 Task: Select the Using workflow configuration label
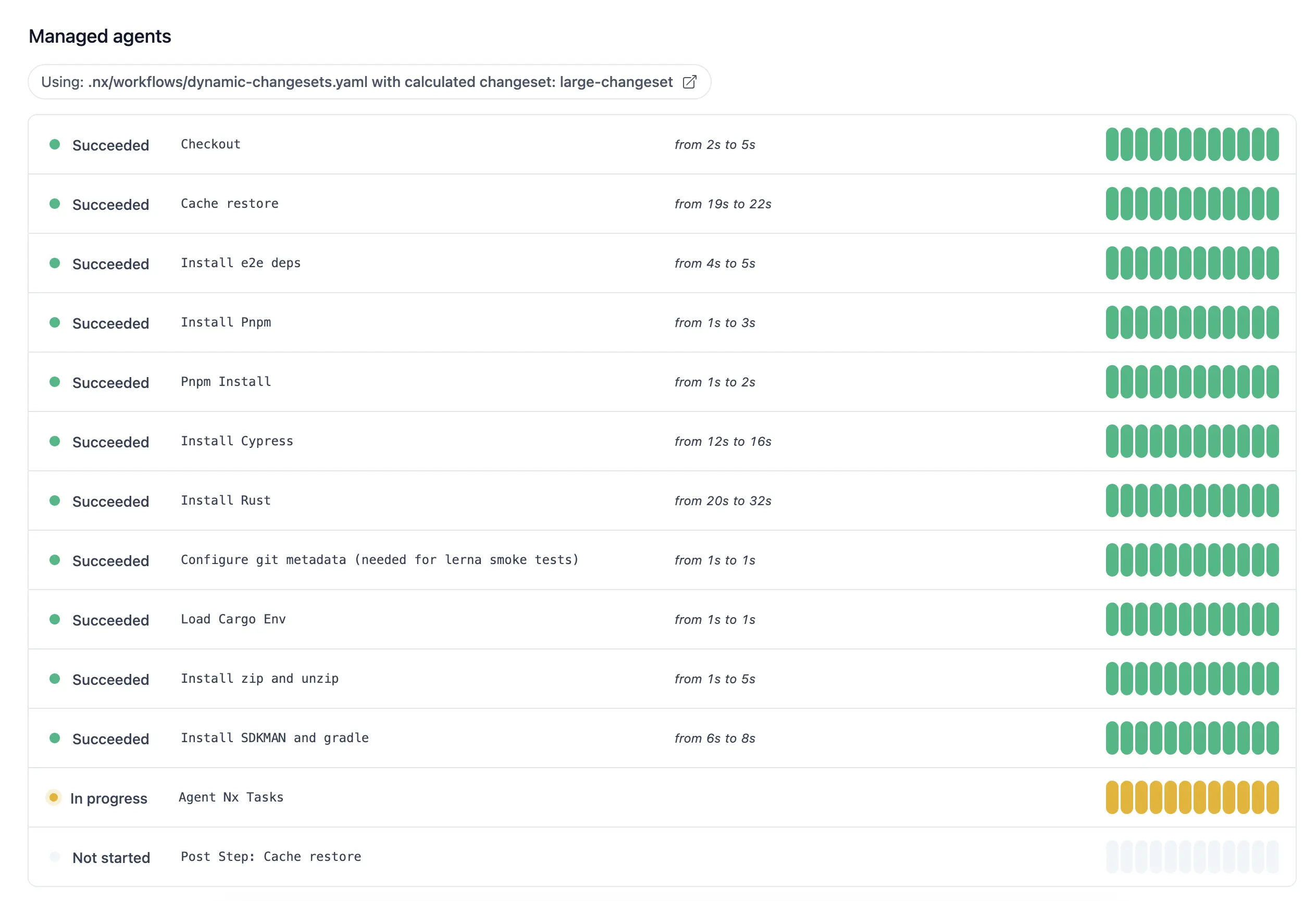click(x=370, y=82)
